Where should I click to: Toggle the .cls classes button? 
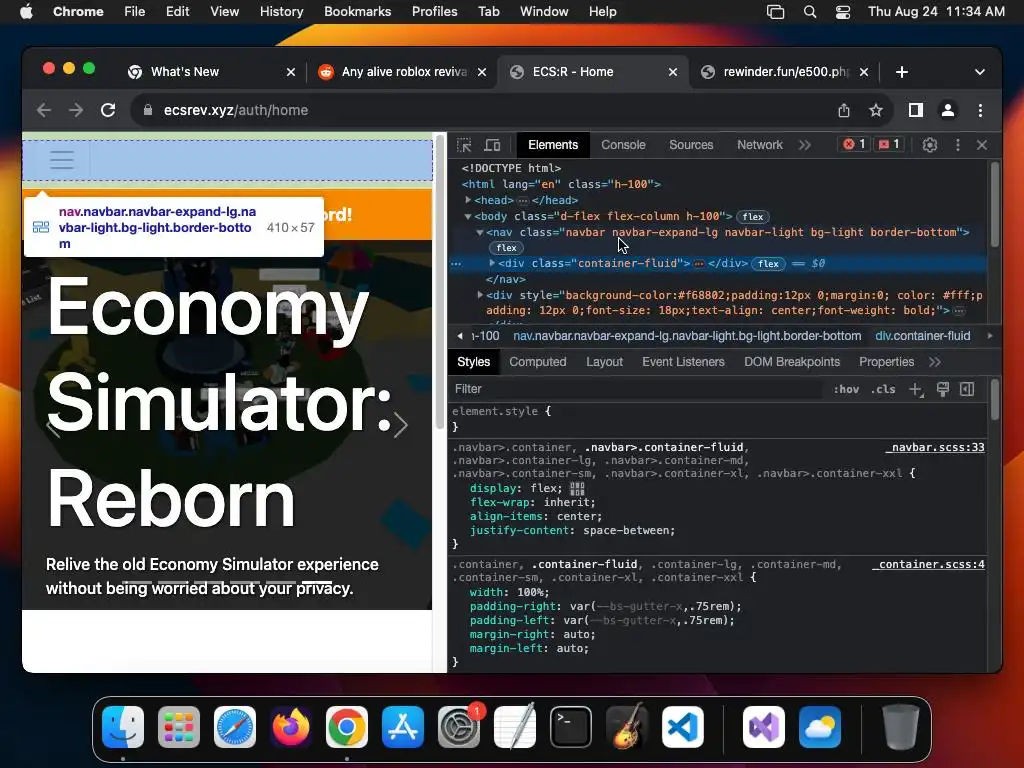click(x=883, y=389)
